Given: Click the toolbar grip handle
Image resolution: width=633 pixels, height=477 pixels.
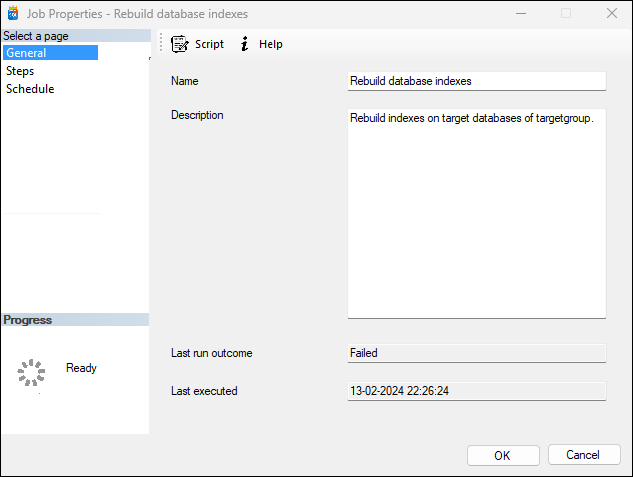Looking at the screenshot, I should point(161,44).
